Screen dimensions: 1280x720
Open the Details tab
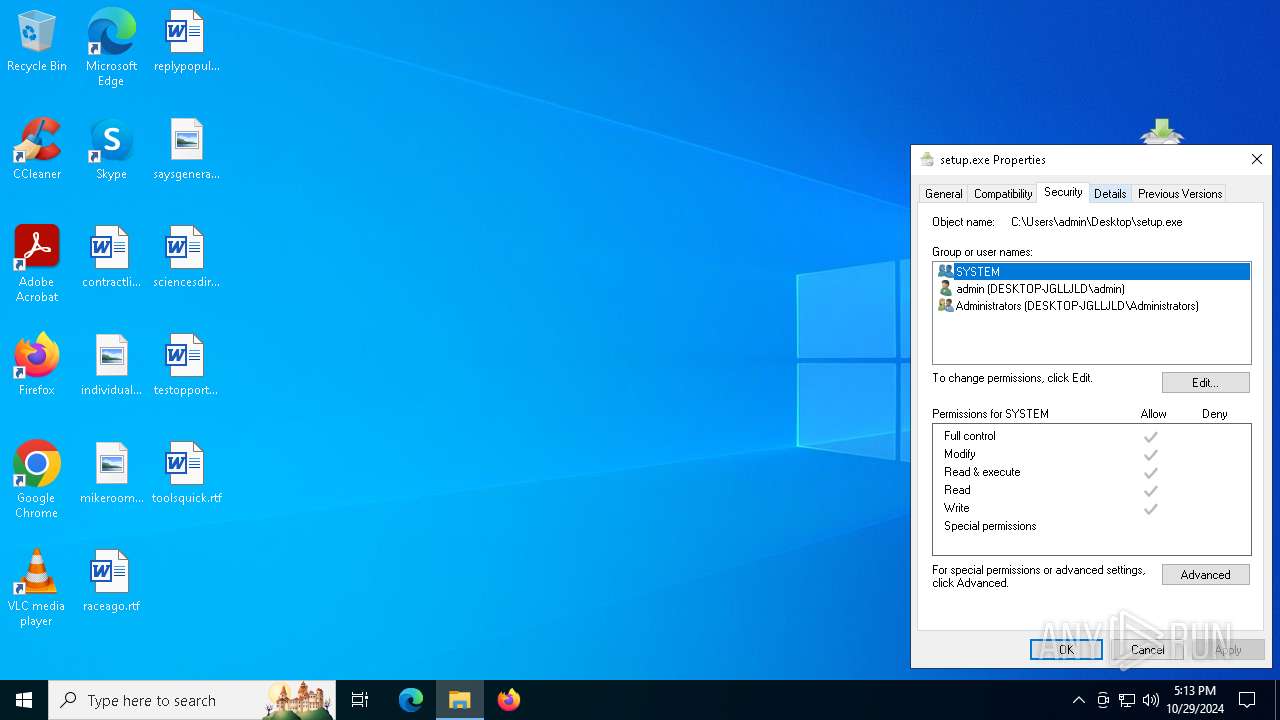[x=1110, y=194]
